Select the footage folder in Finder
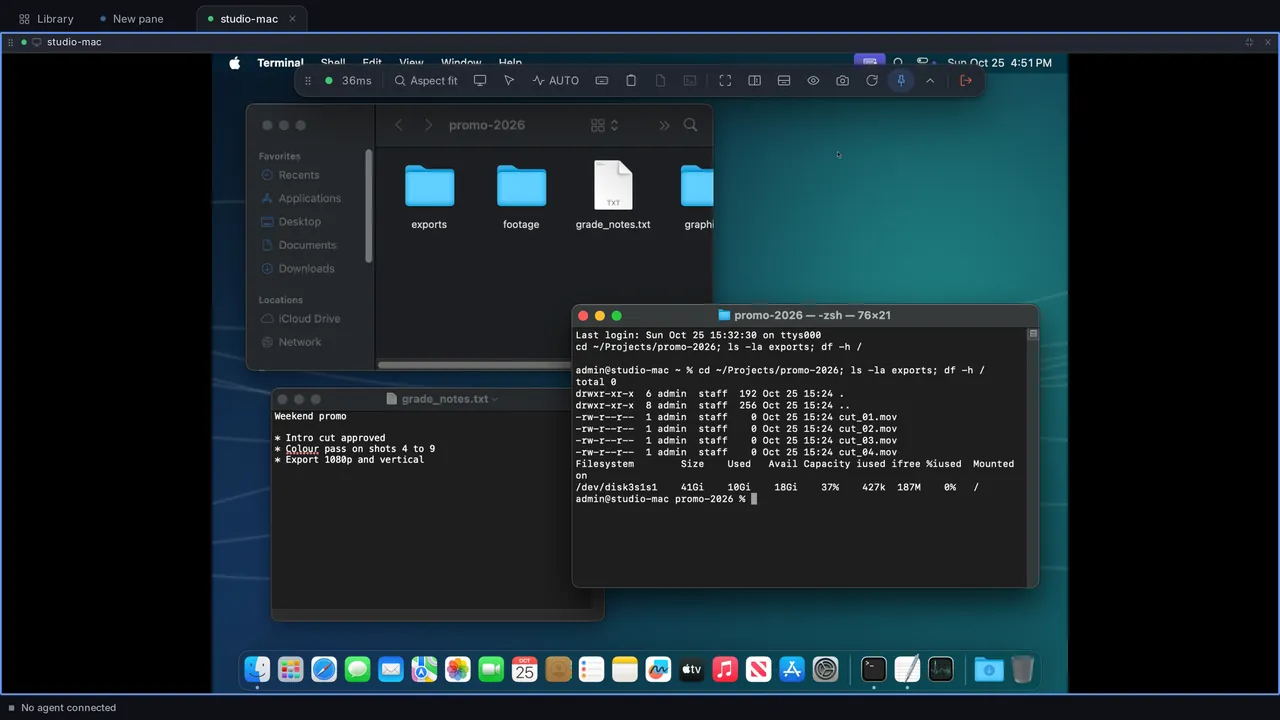The height and width of the screenshot is (720, 1280). pos(521,197)
